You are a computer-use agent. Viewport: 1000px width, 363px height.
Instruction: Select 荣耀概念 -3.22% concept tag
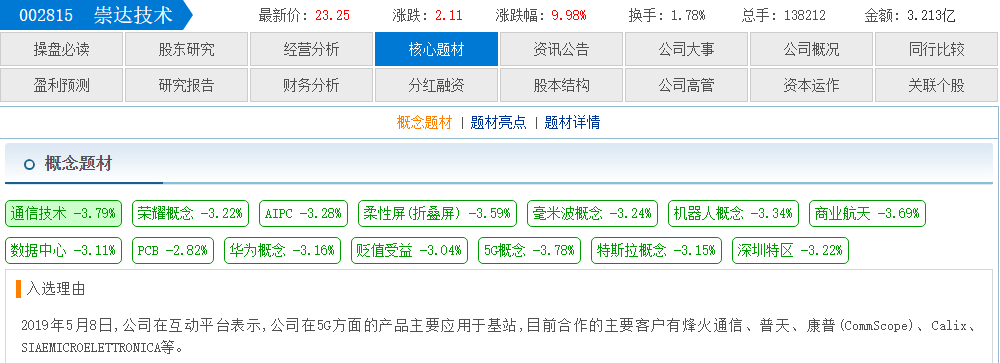point(191,214)
